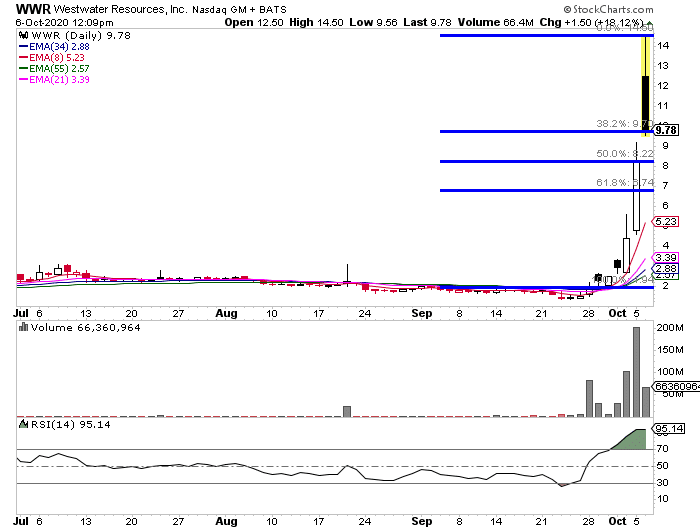Click the 38.2% Fibonacci level label
Image resolution: width=700 pixels, height=530 pixels.
point(624,124)
